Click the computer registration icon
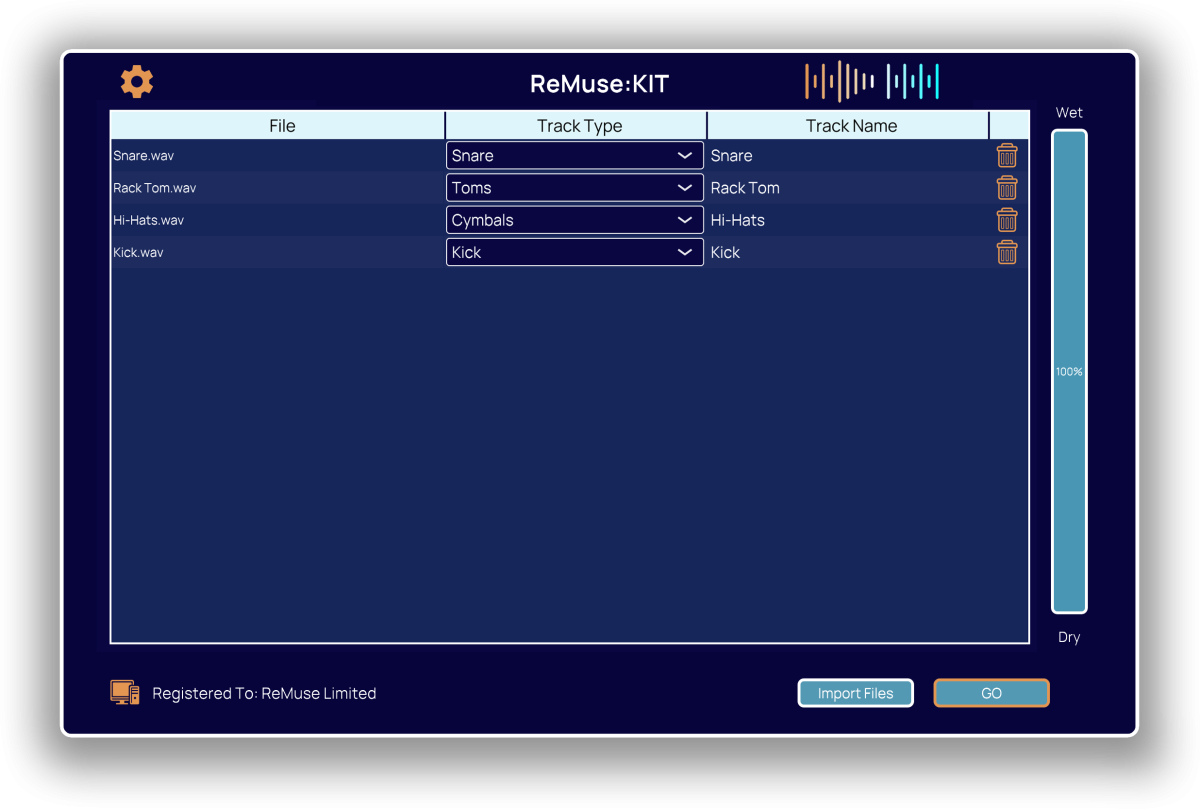 point(125,693)
